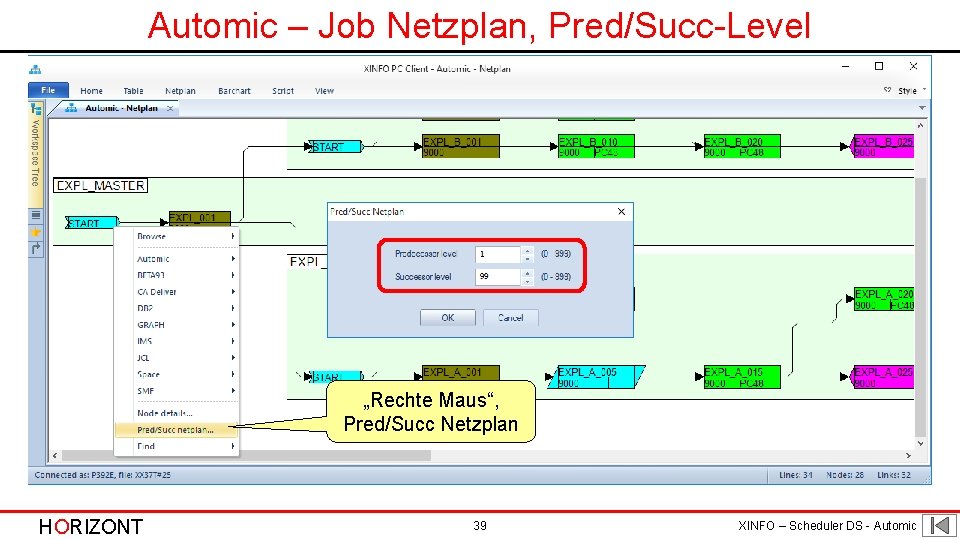Viewport: 960px width, 540px height.
Task: Choose Pred/Succ netplan... menu entry
Action: 176,430
